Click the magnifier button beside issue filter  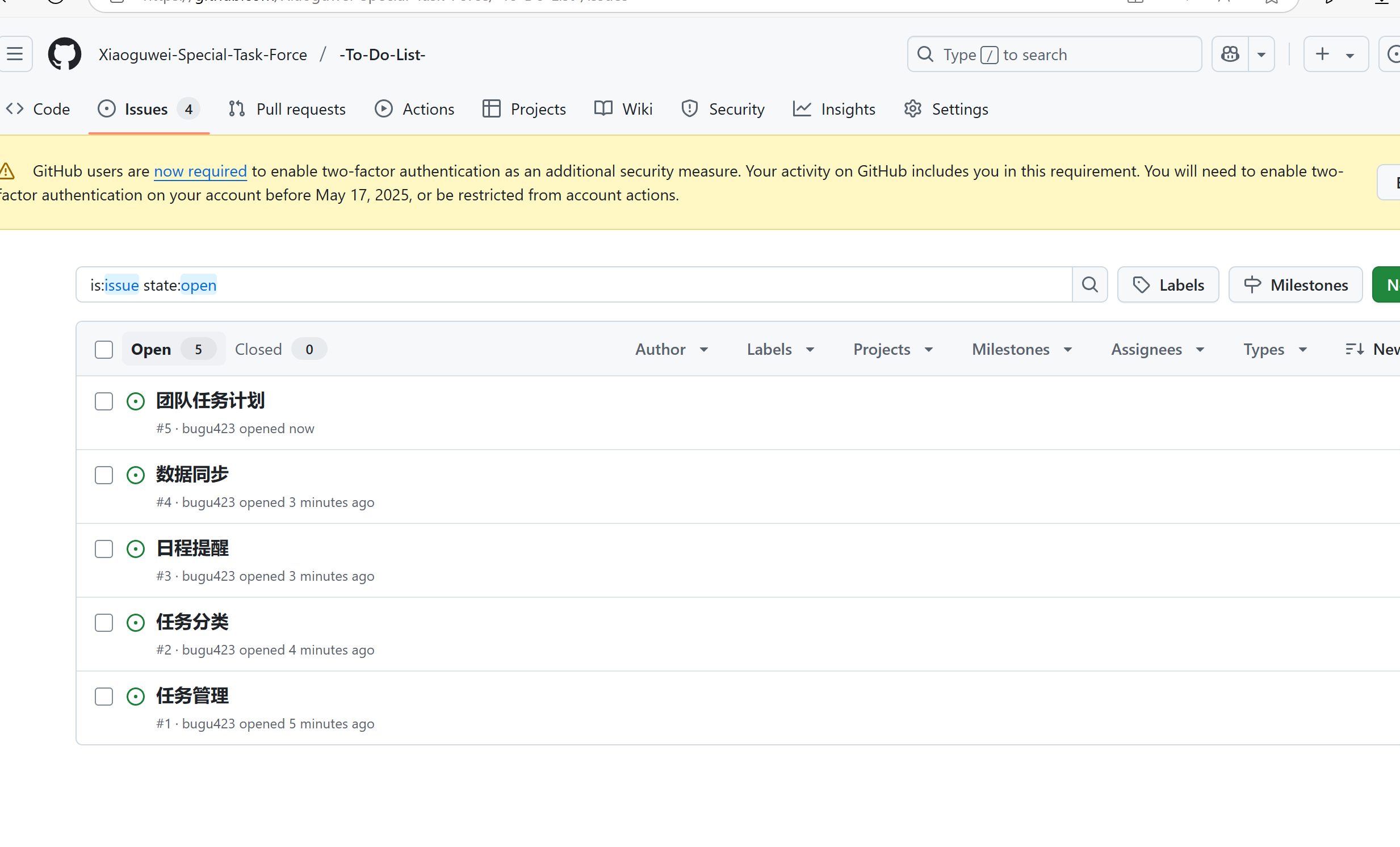1089,284
